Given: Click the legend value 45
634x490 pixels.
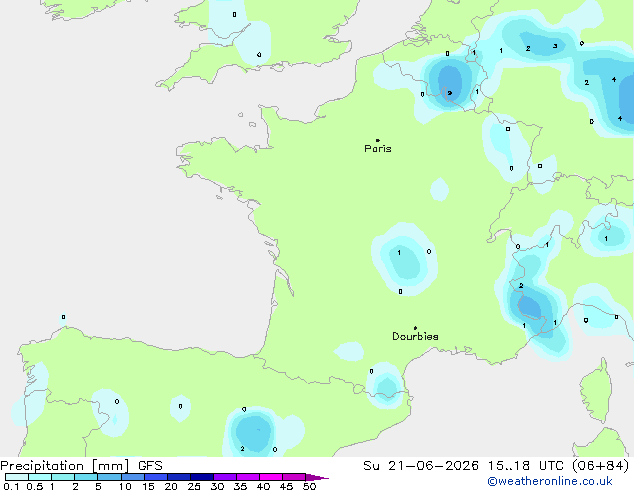Looking at the screenshot, I should click(286, 486).
